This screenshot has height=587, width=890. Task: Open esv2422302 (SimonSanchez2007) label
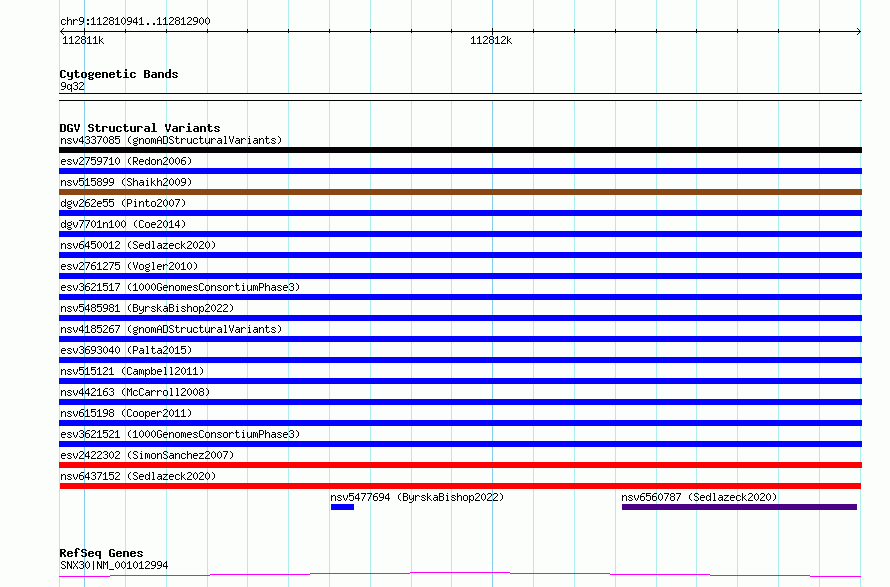click(147, 455)
